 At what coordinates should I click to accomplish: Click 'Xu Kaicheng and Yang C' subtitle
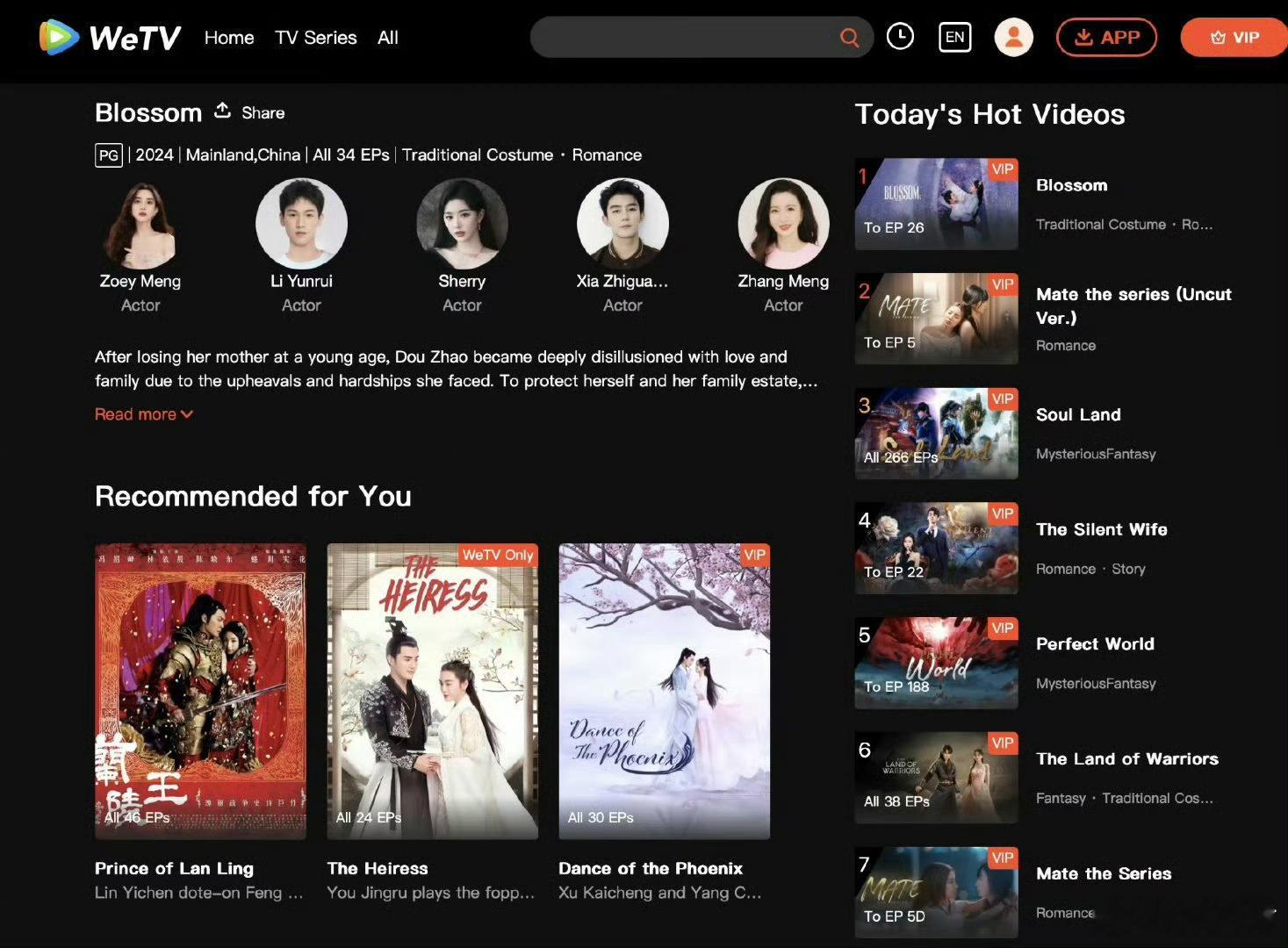click(660, 893)
